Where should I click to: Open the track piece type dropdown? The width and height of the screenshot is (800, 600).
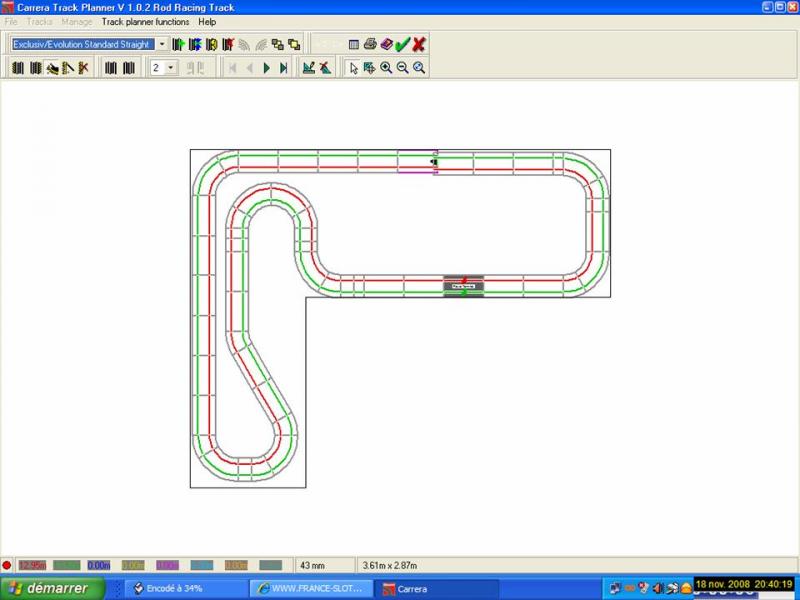[162, 44]
